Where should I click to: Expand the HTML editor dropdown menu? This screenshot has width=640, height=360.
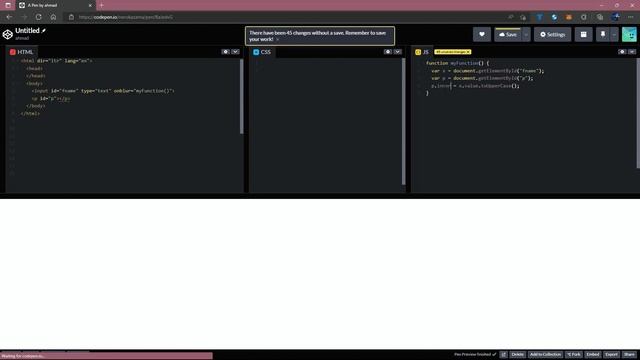[236, 52]
